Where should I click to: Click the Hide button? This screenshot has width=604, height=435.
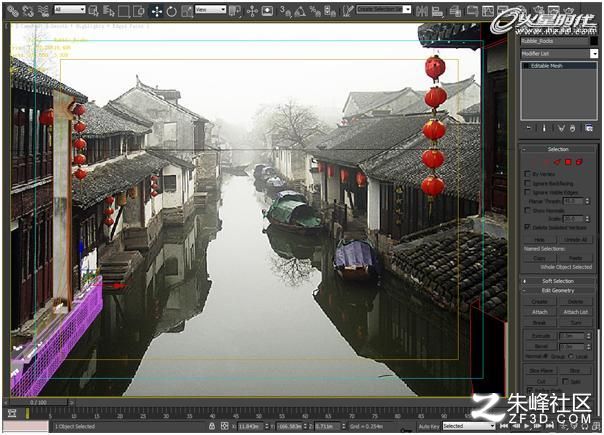(539, 239)
